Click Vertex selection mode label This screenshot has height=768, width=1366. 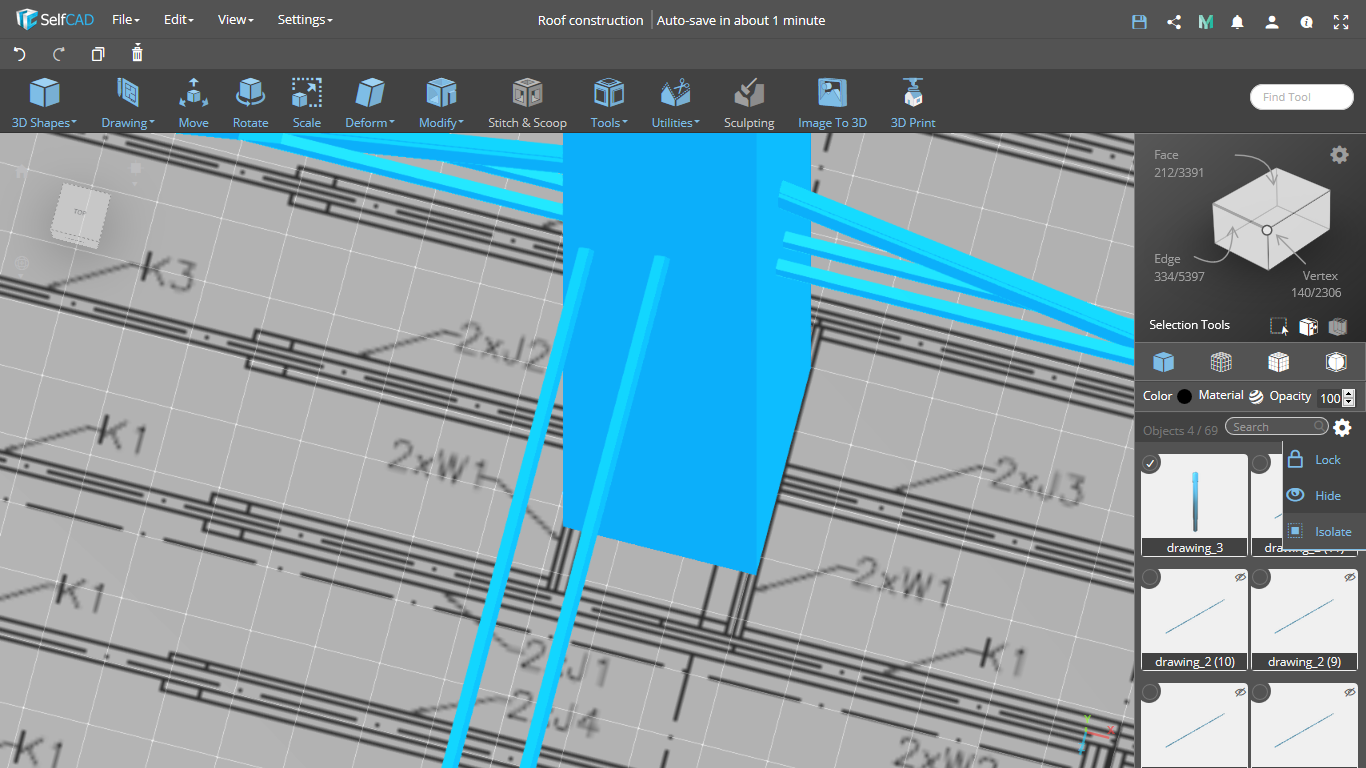tap(1320, 276)
